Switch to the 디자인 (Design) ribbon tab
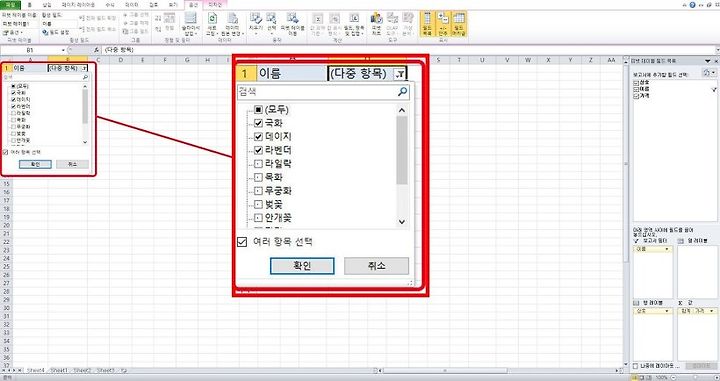Screen dimensions: 720x381 pos(214,5)
